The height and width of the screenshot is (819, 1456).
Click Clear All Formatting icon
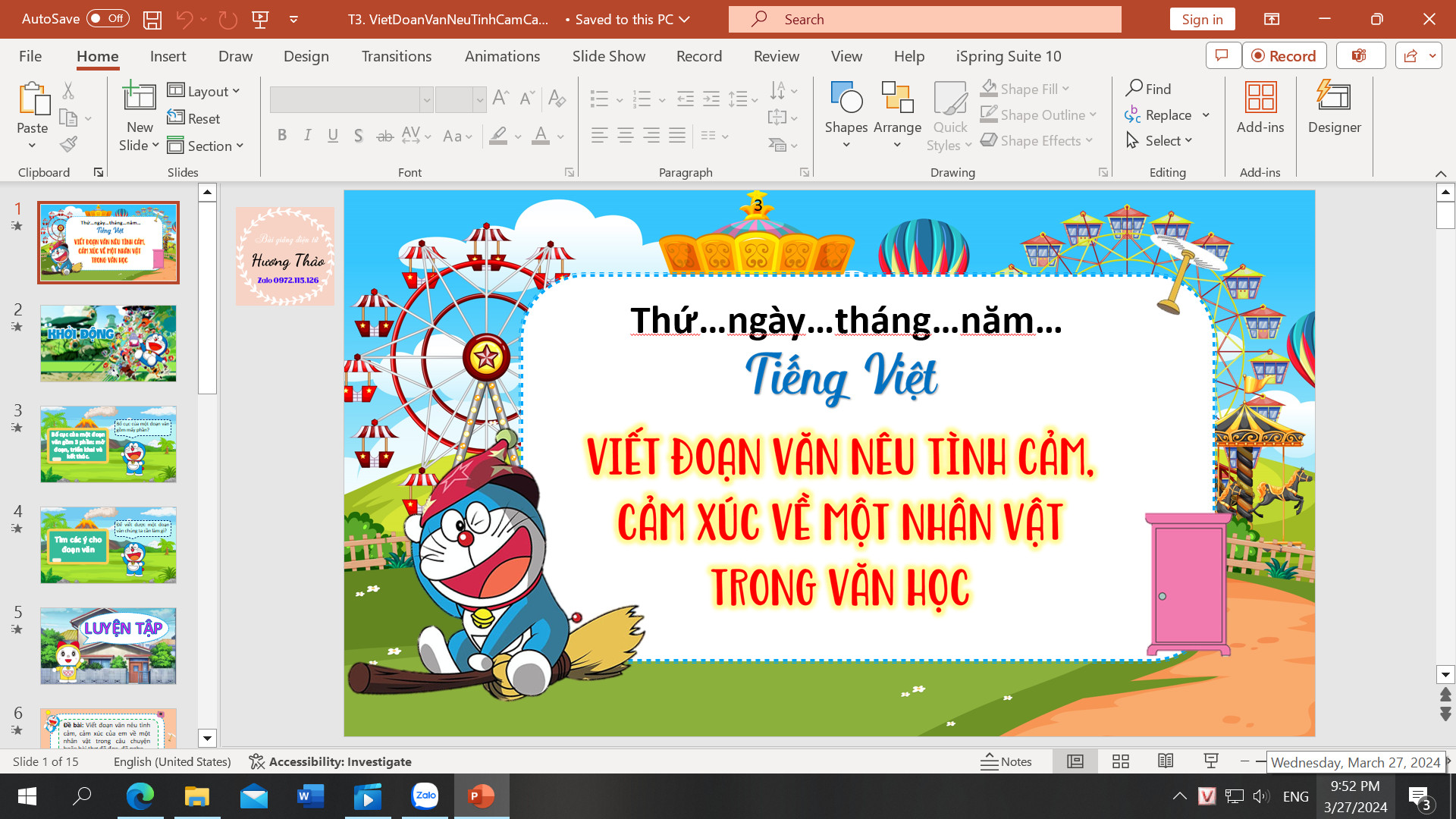pyautogui.click(x=557, y=98)
